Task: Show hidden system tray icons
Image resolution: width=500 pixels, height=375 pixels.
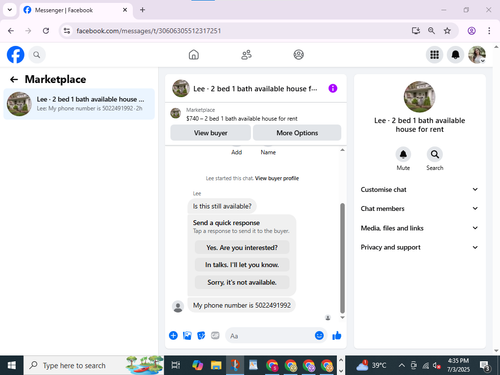Action: (402, 365)
